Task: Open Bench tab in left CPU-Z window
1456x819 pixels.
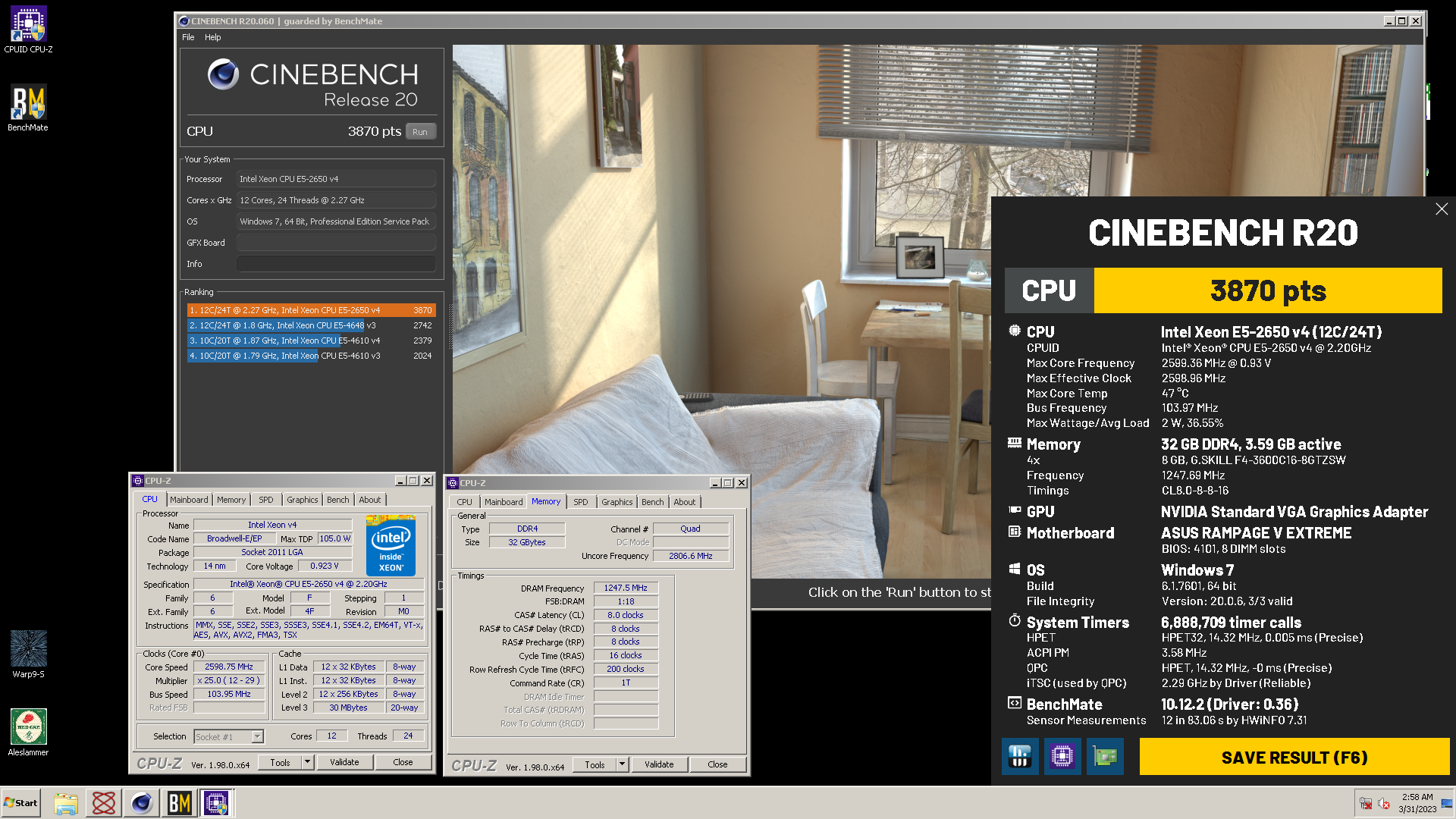Action: pyautogui.click(x=338, y=500)
